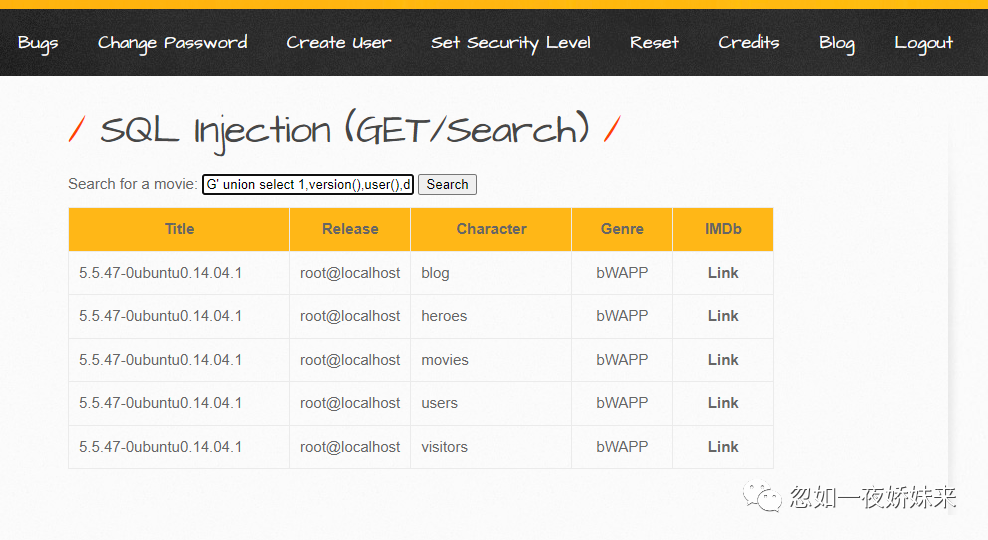Image resolution: width=988 pixels, height=540 pixels.
Task: Open the Credits page
Action: coord(749,43)
